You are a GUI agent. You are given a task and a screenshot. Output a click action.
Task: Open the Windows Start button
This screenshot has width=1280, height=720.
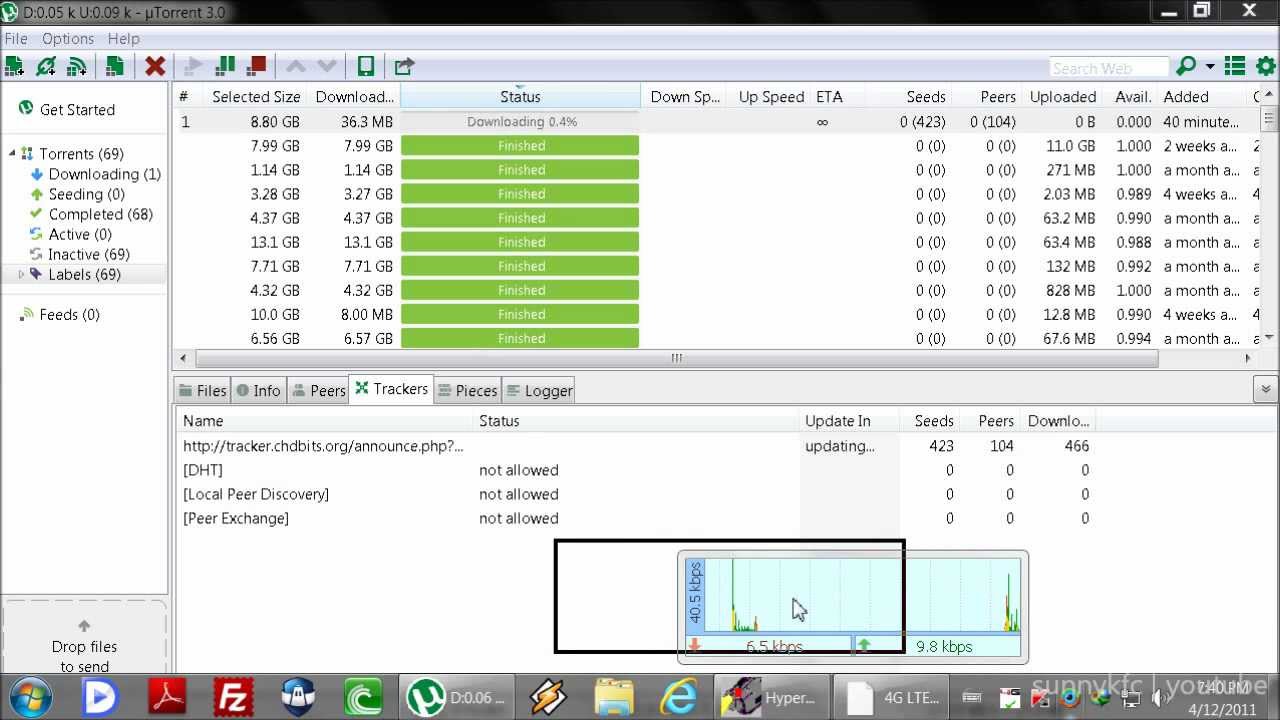click(31, 696)
